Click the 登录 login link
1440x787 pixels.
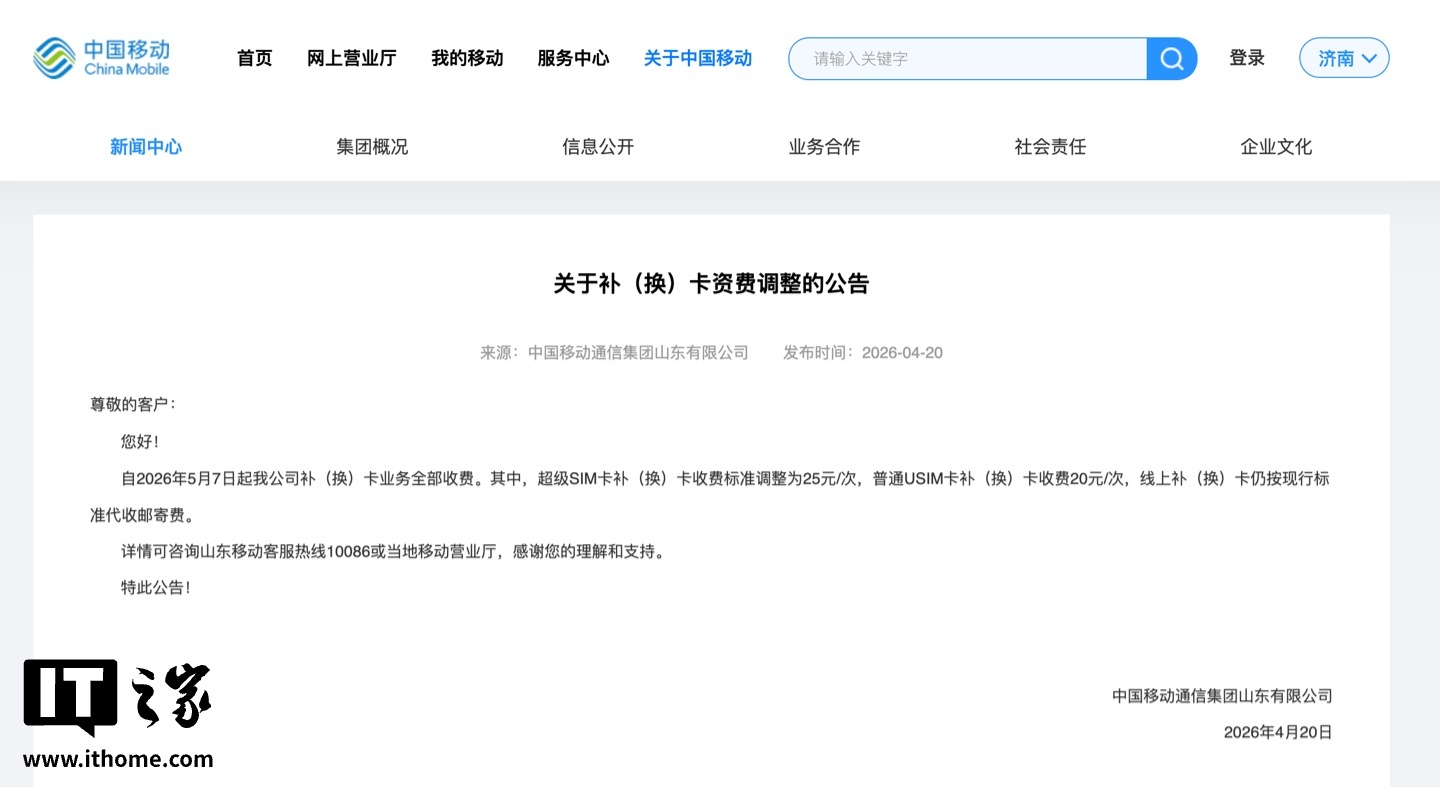click(x=1247, y=59)
